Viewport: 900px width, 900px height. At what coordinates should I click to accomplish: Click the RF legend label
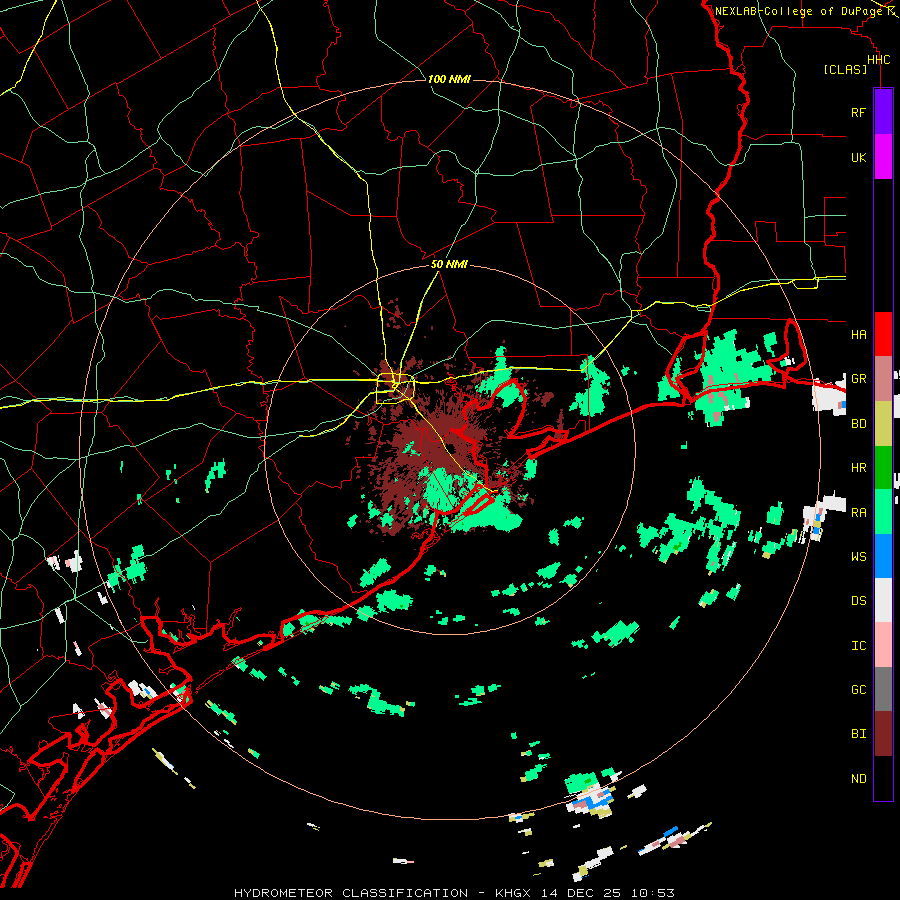(858, 112)
